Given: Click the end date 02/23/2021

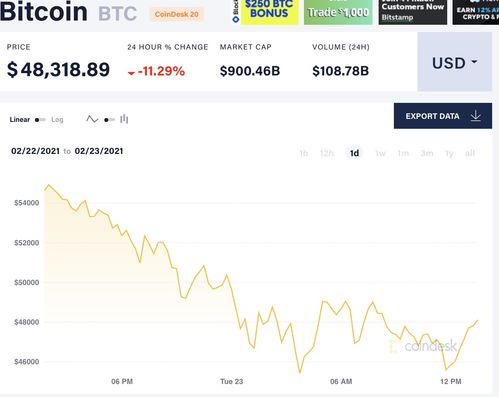Looking at the screenshot, I should pos(99,151).
